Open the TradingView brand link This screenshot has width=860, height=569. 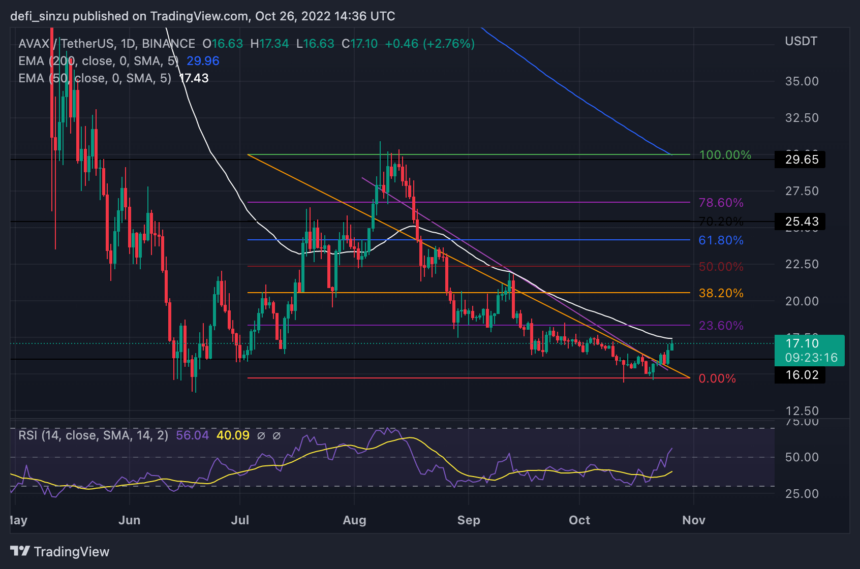click(x=60, y=551)
